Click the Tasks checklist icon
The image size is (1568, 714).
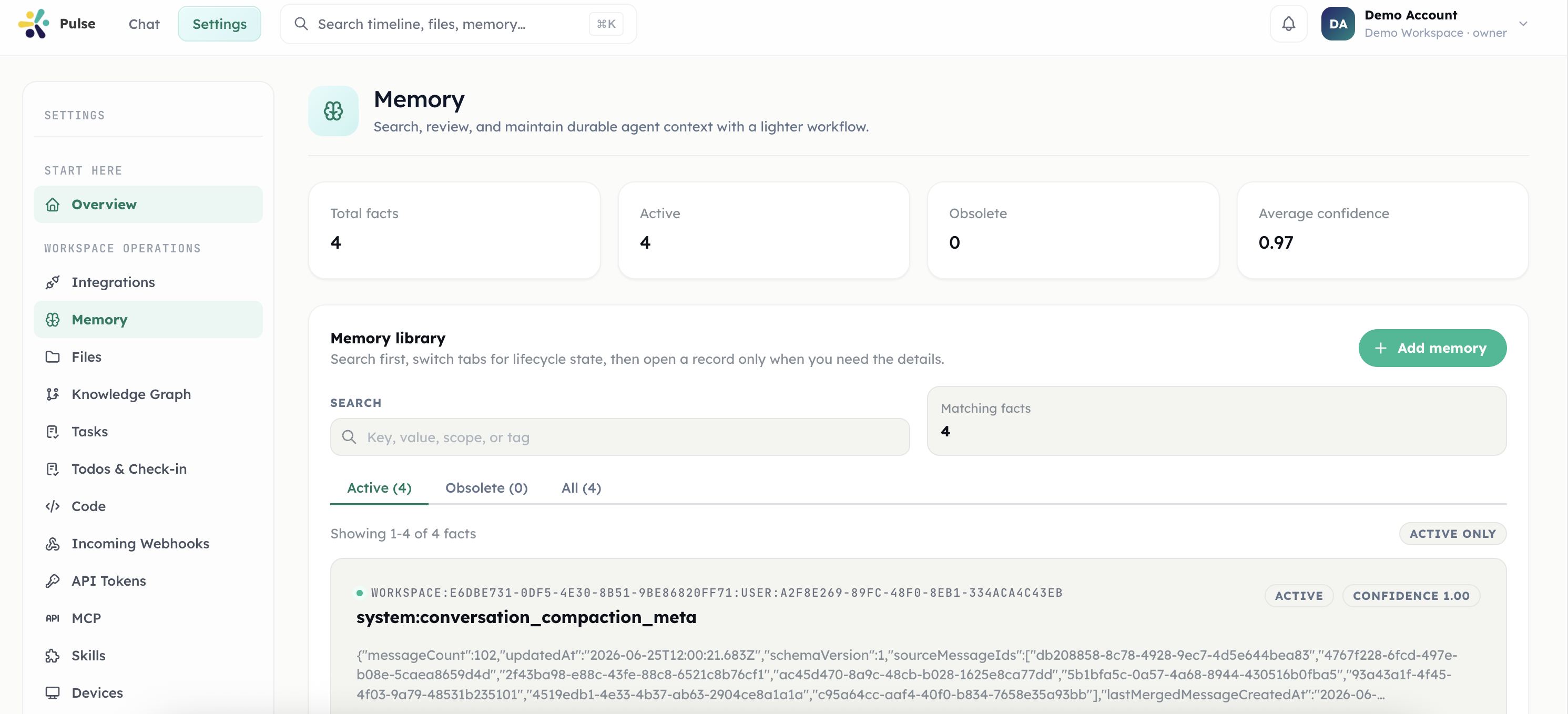53,432
